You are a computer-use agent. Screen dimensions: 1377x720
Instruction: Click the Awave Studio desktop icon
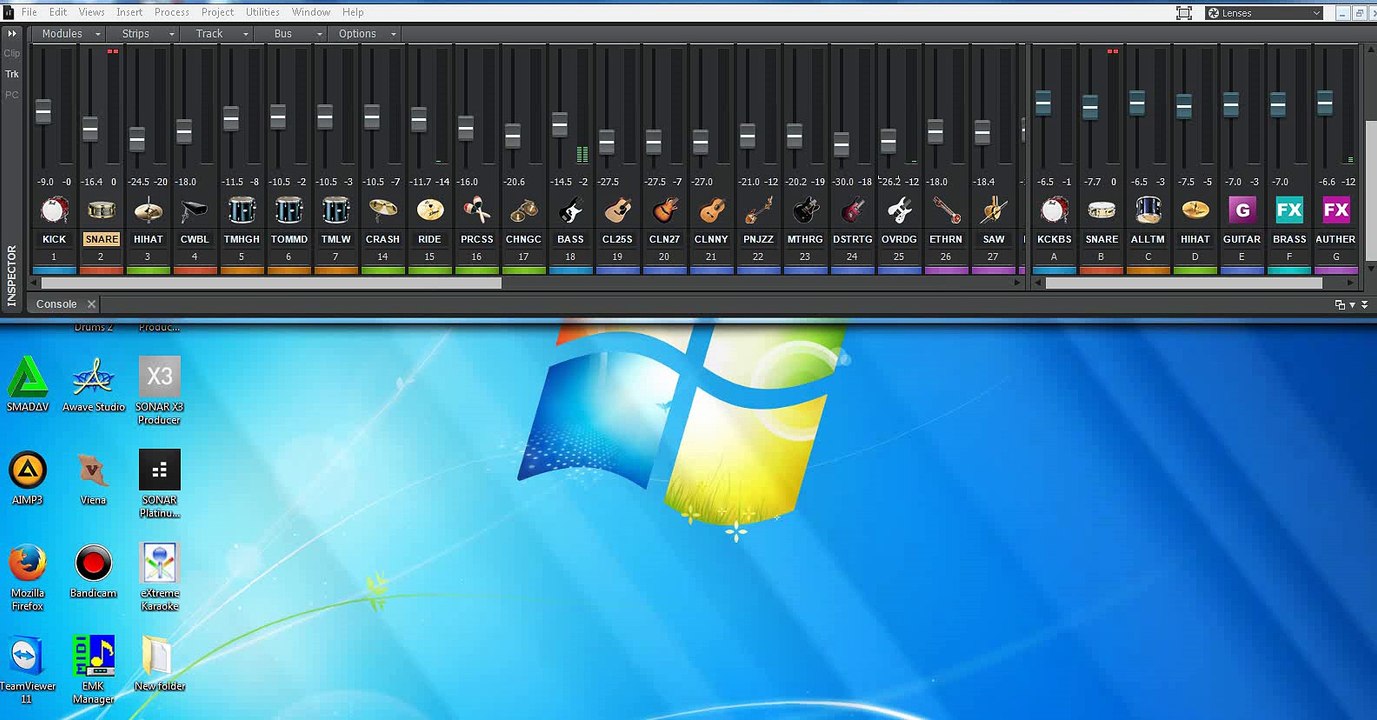point(93,386)
